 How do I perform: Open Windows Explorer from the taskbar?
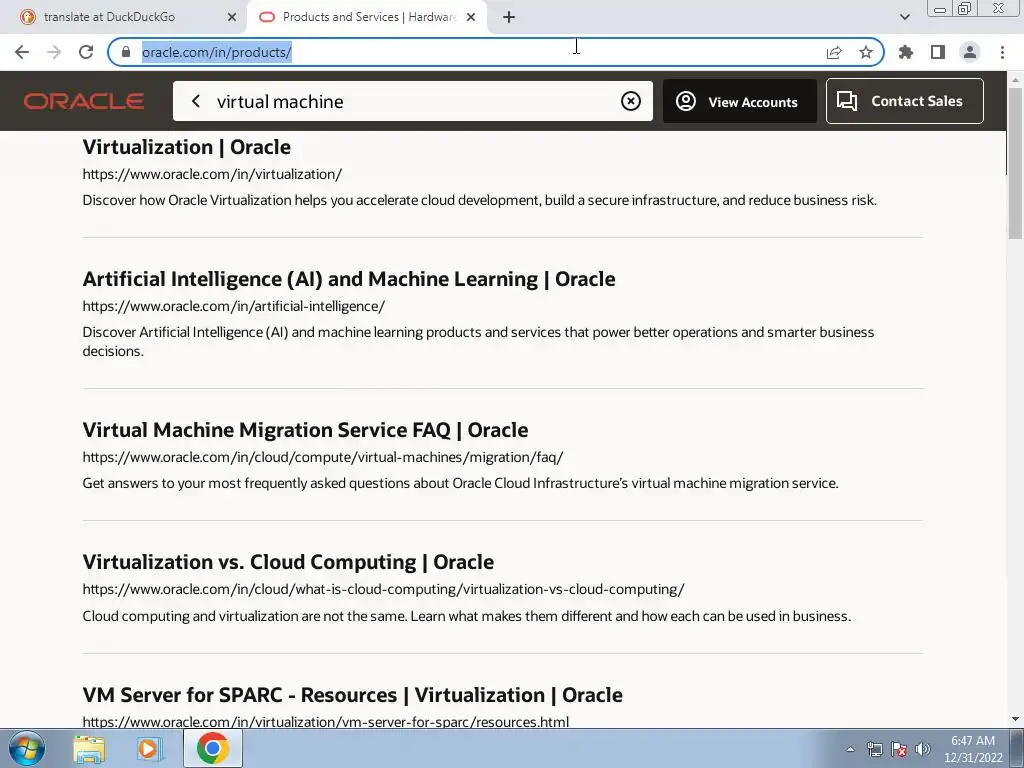point(89,749)
